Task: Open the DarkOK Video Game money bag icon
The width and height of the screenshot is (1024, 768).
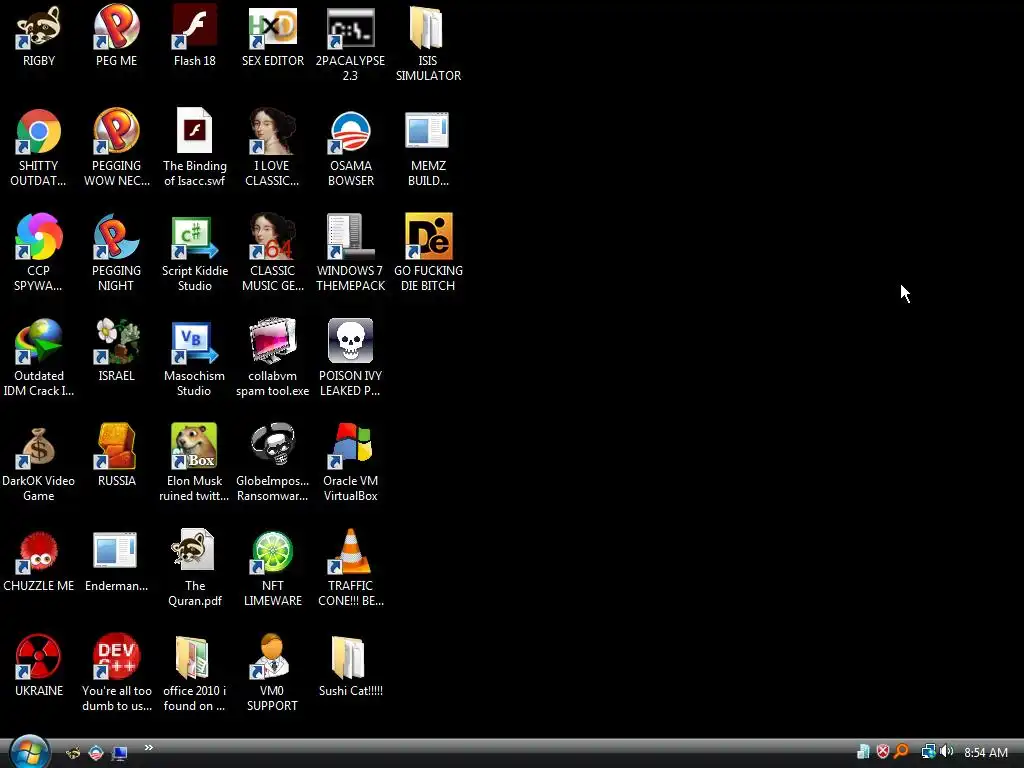Action: pos(39,446)
